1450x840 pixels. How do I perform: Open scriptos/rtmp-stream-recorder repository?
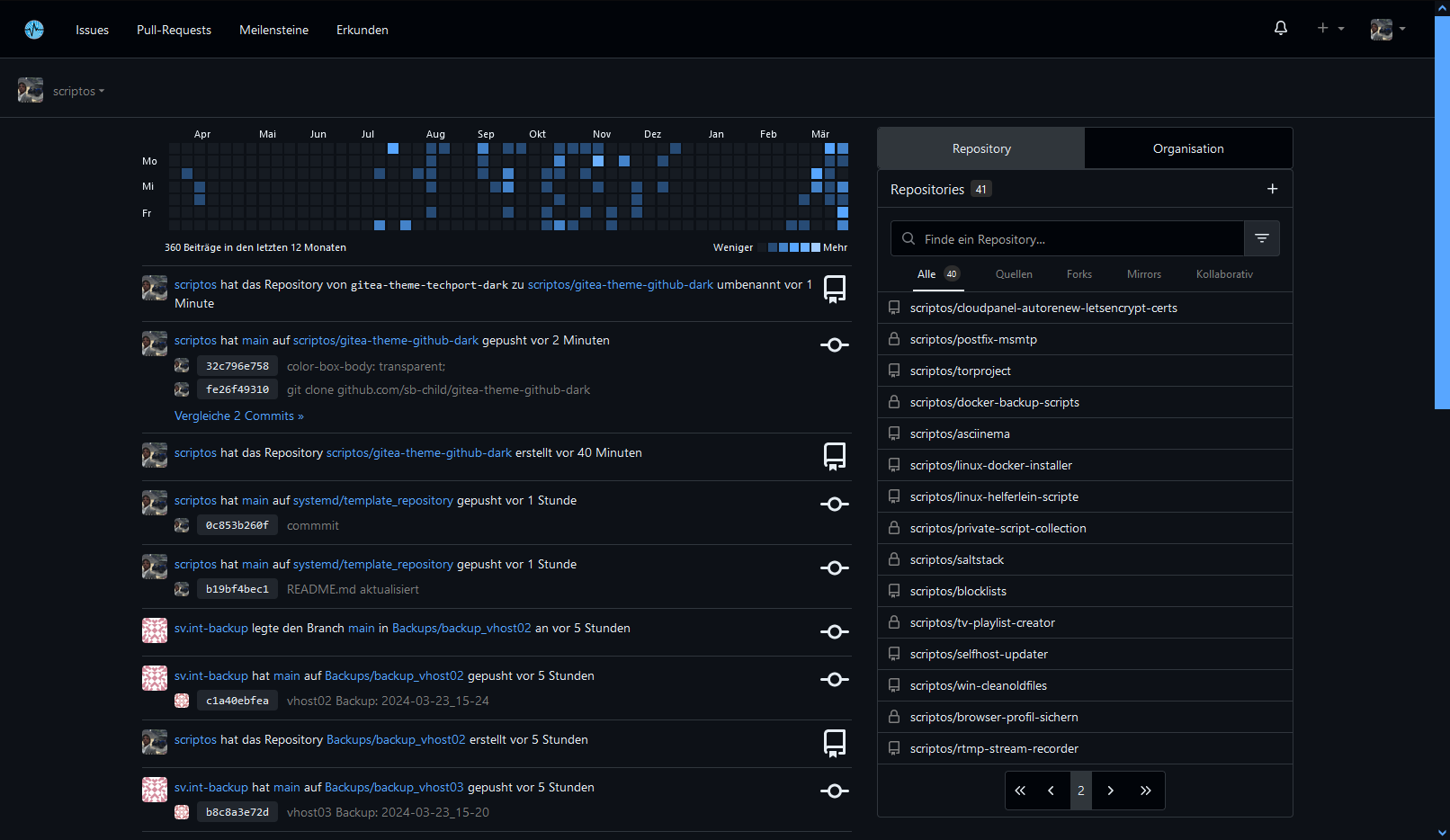(994, 748)
